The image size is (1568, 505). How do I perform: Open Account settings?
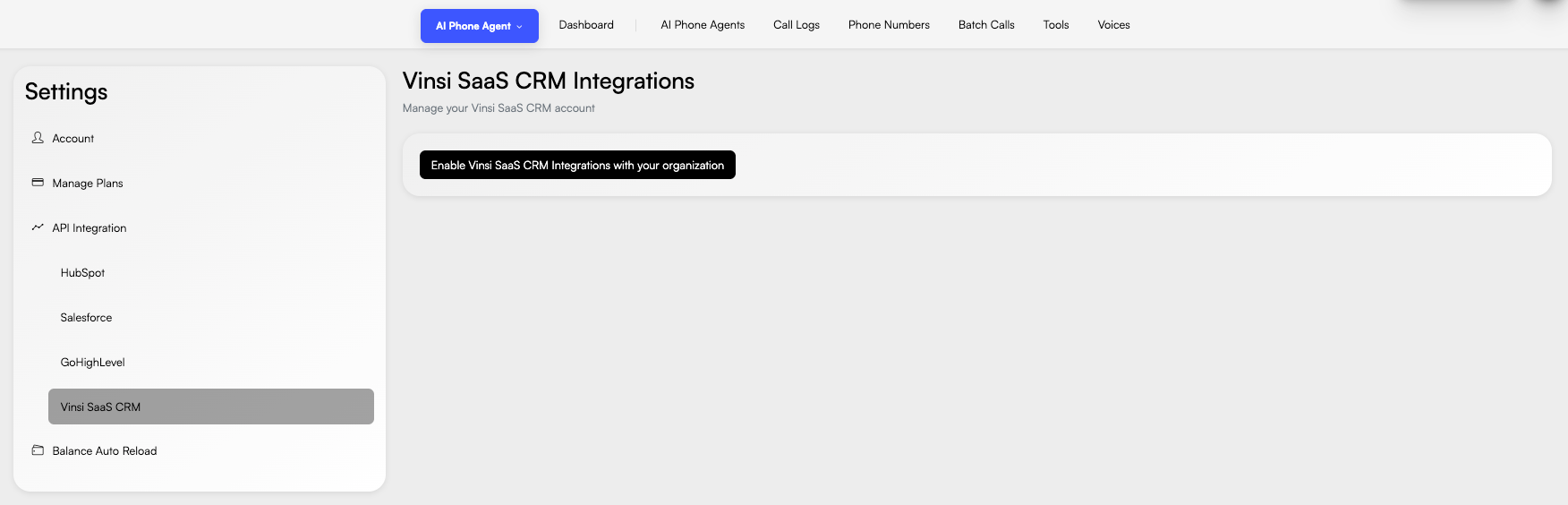tap(72, 139)
